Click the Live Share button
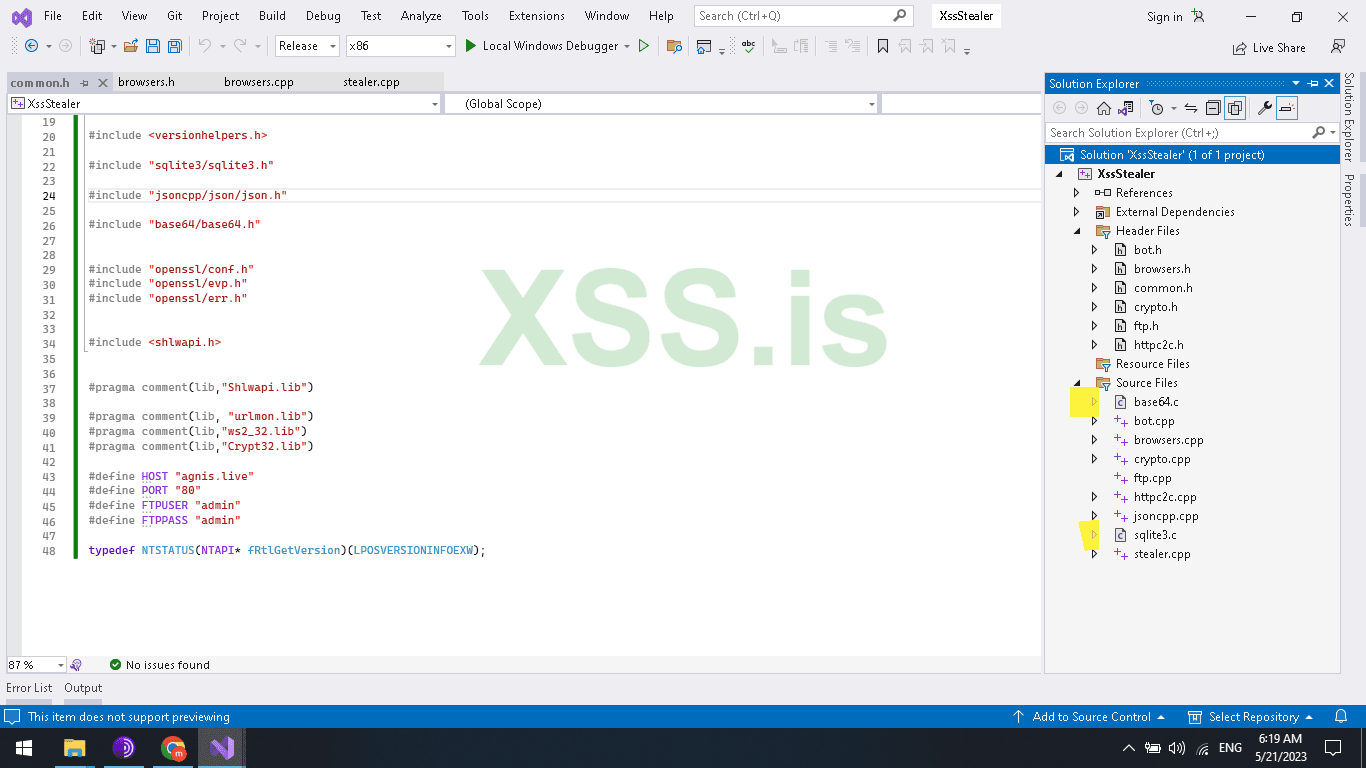 click(1270, 47)
